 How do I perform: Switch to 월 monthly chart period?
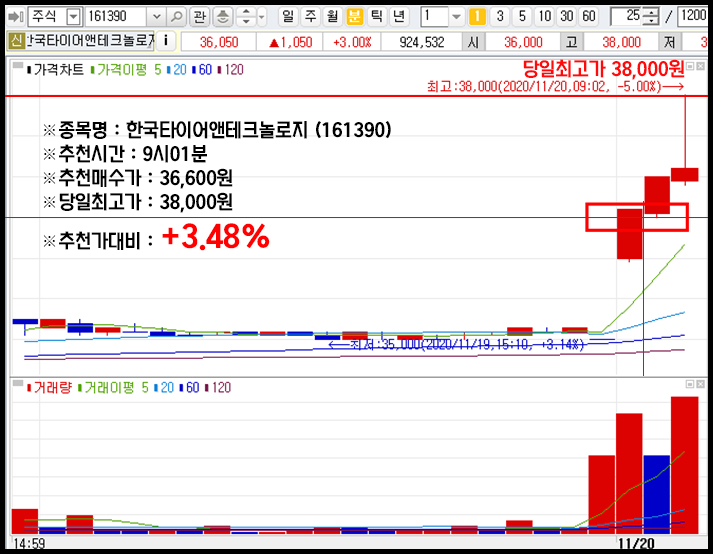332,17
